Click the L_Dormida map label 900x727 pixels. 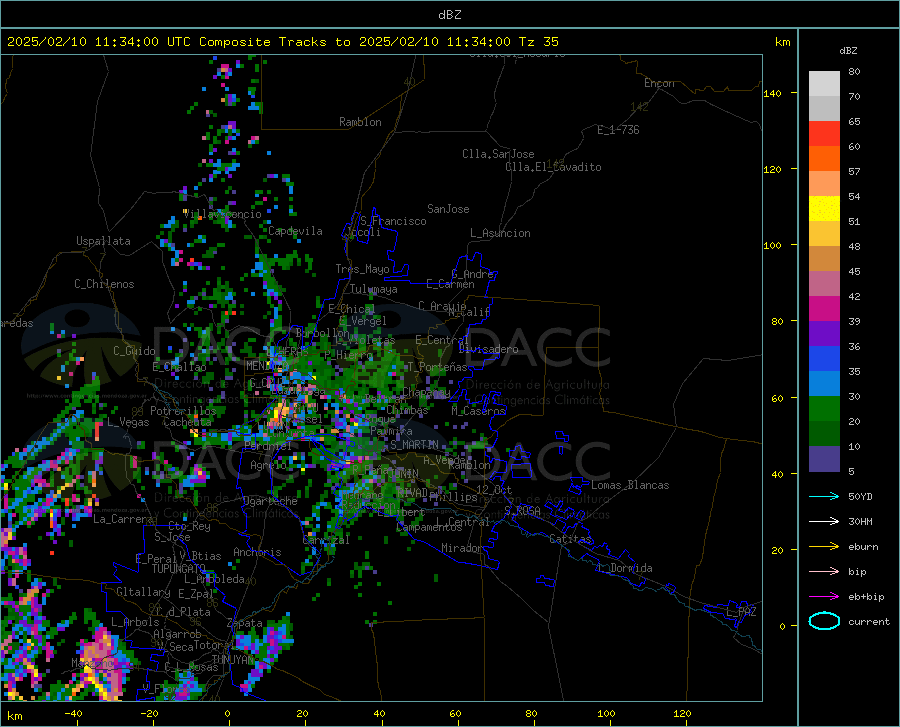624,568
